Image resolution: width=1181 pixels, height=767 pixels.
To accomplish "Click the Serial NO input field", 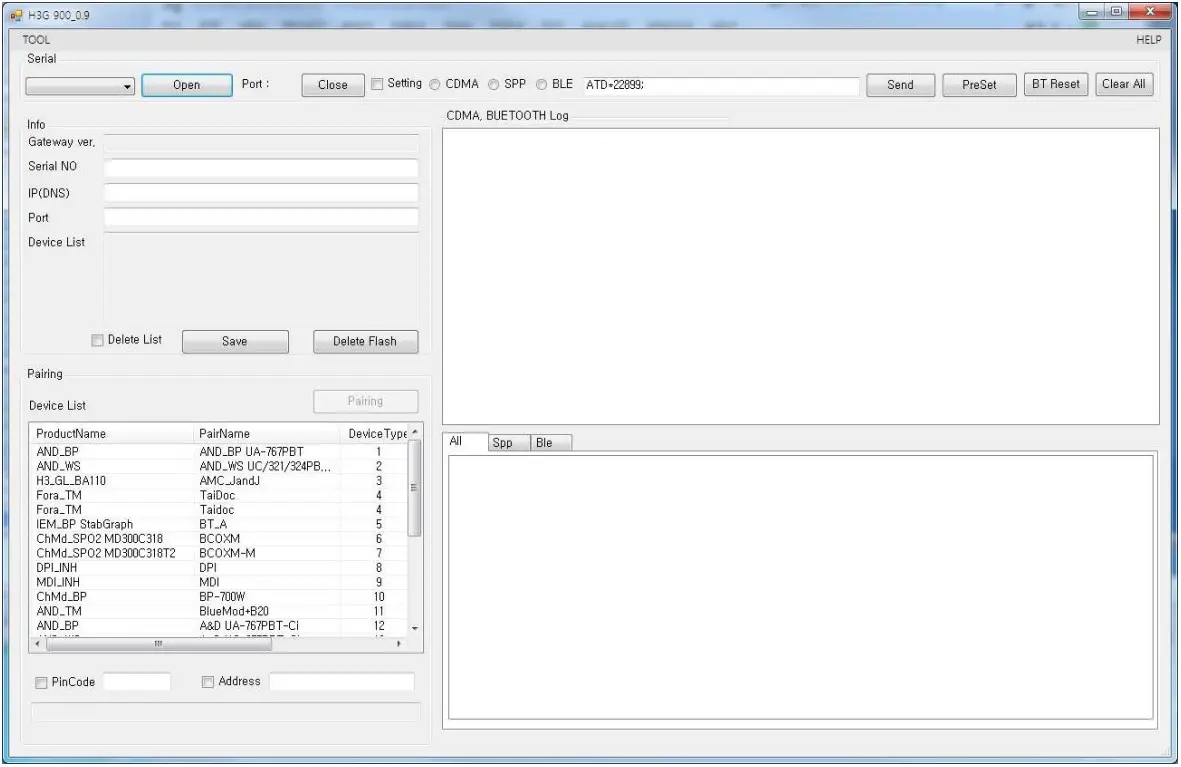I will point(261,167).
